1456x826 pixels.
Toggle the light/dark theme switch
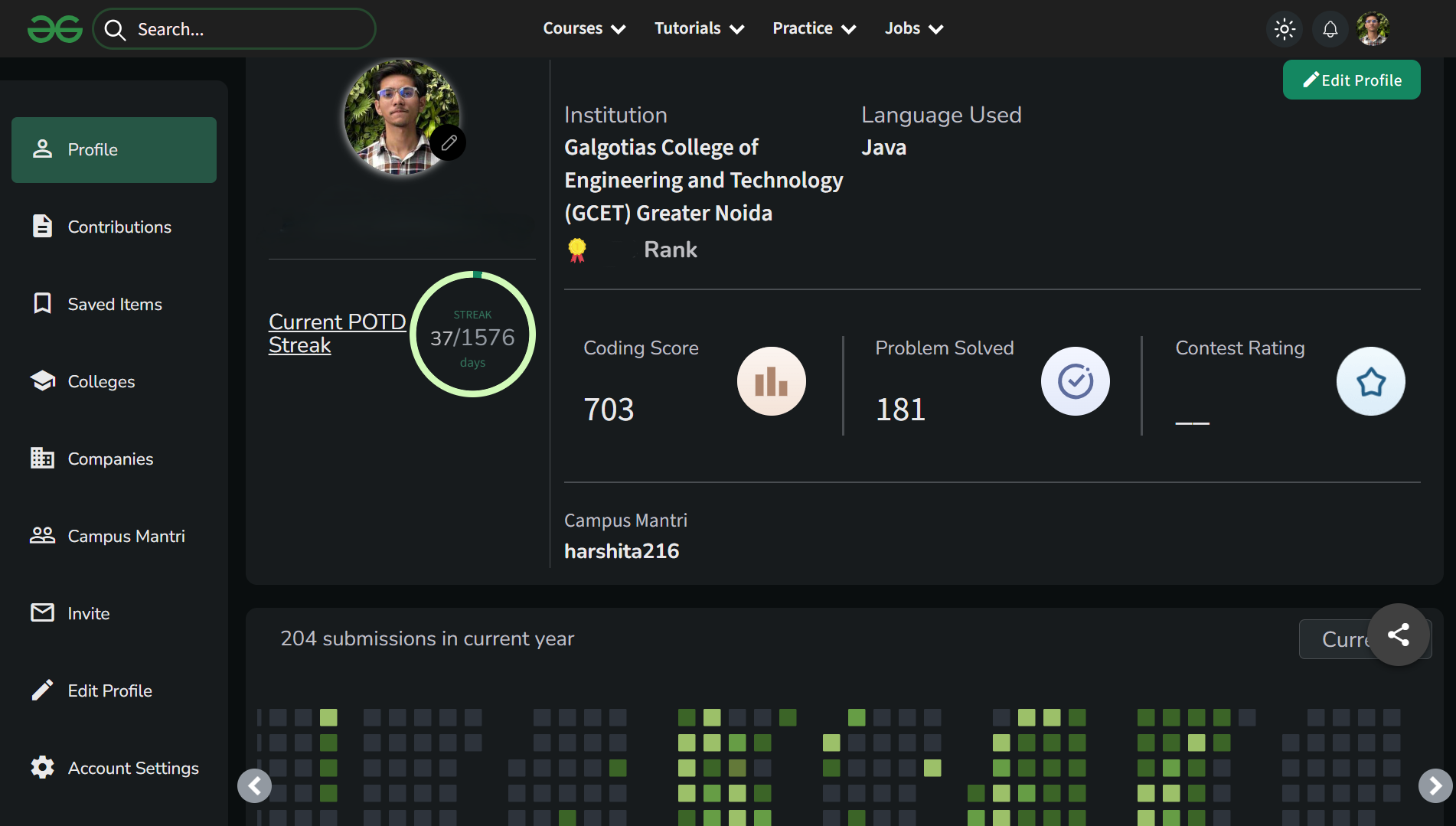1284,29
